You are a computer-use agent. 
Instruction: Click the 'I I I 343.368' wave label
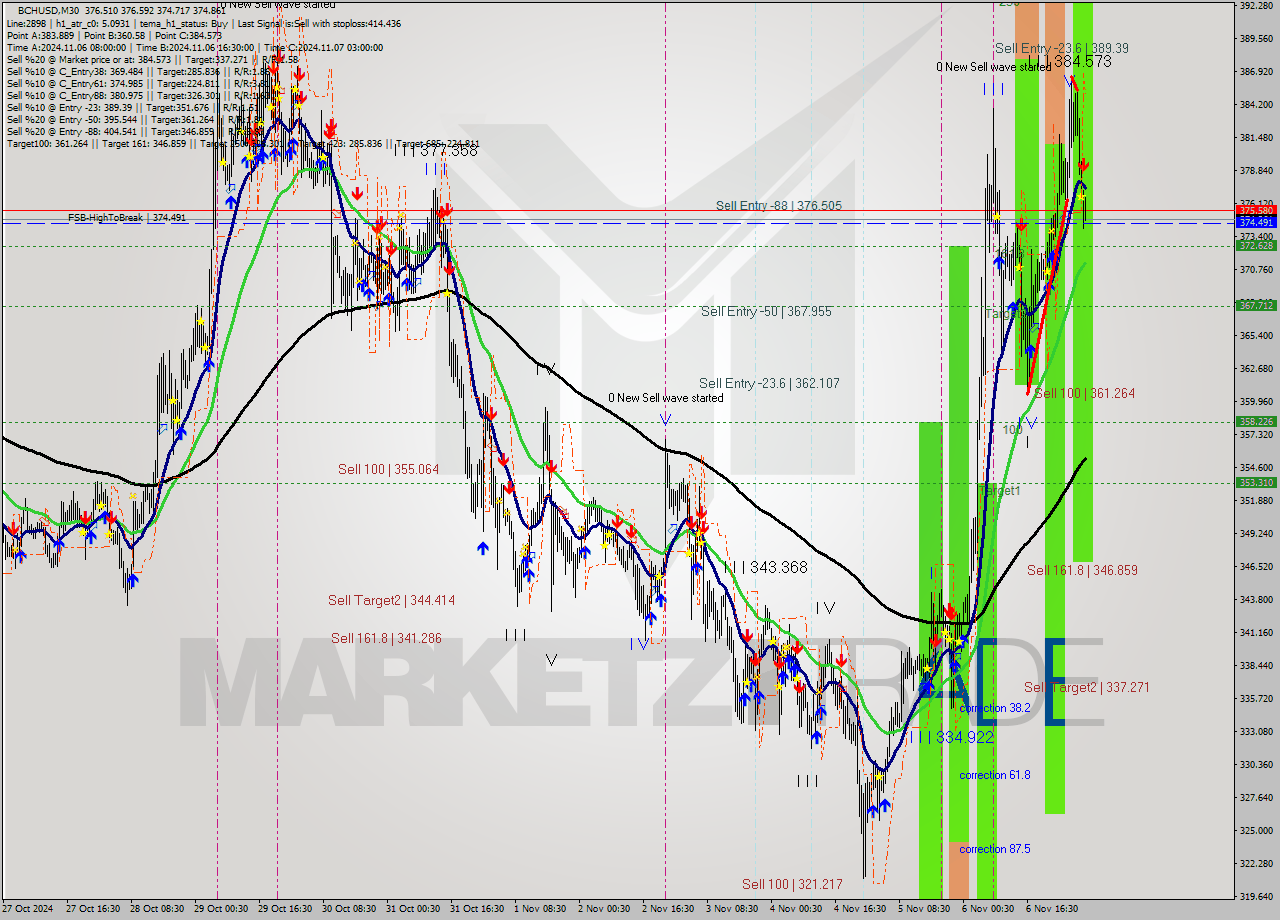click(765, 567)
